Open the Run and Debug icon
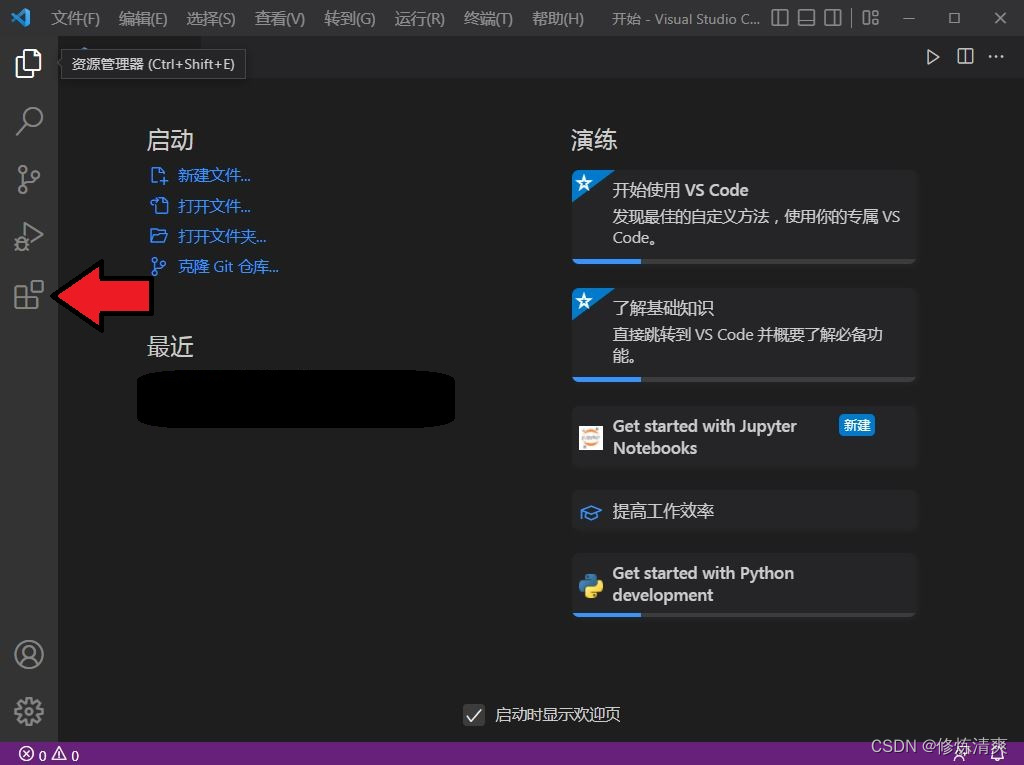The width and height of the screenshot is (1024, 765). [x=28, y=237]
